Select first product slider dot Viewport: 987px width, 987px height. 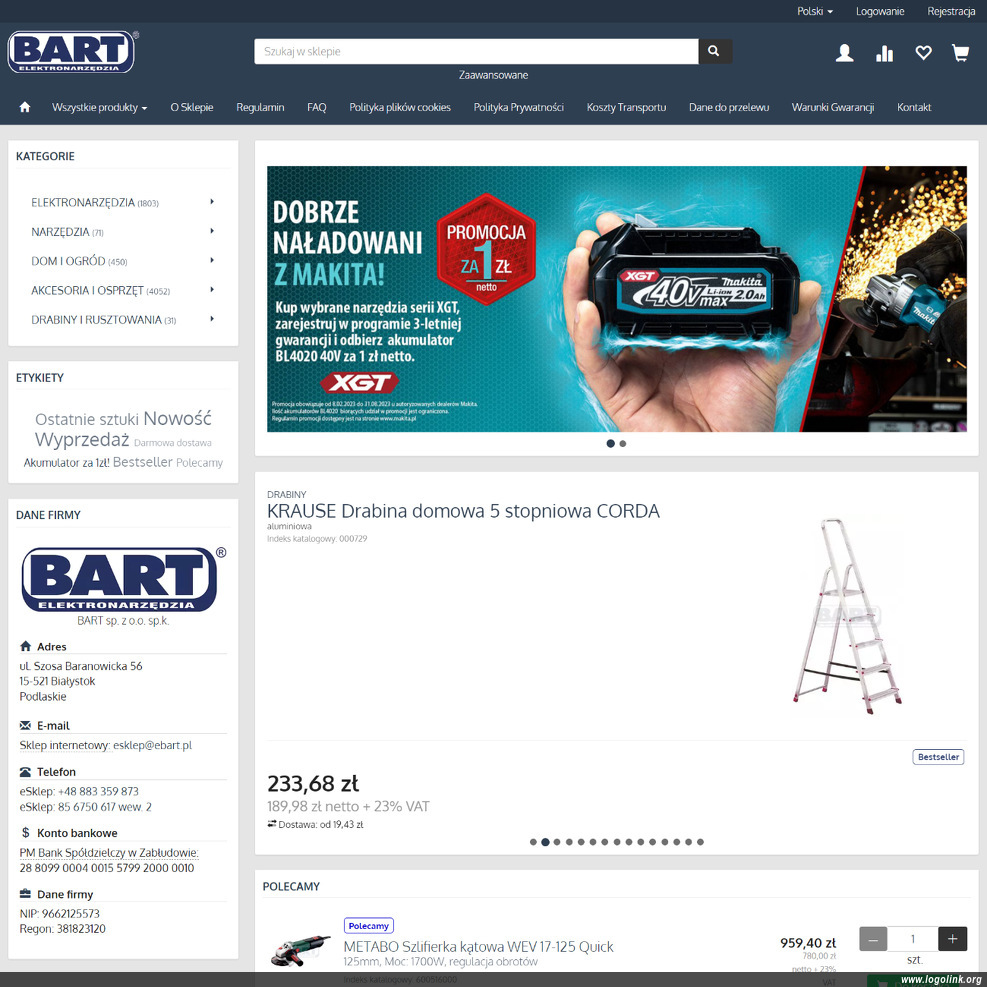[x=533, y=842]
